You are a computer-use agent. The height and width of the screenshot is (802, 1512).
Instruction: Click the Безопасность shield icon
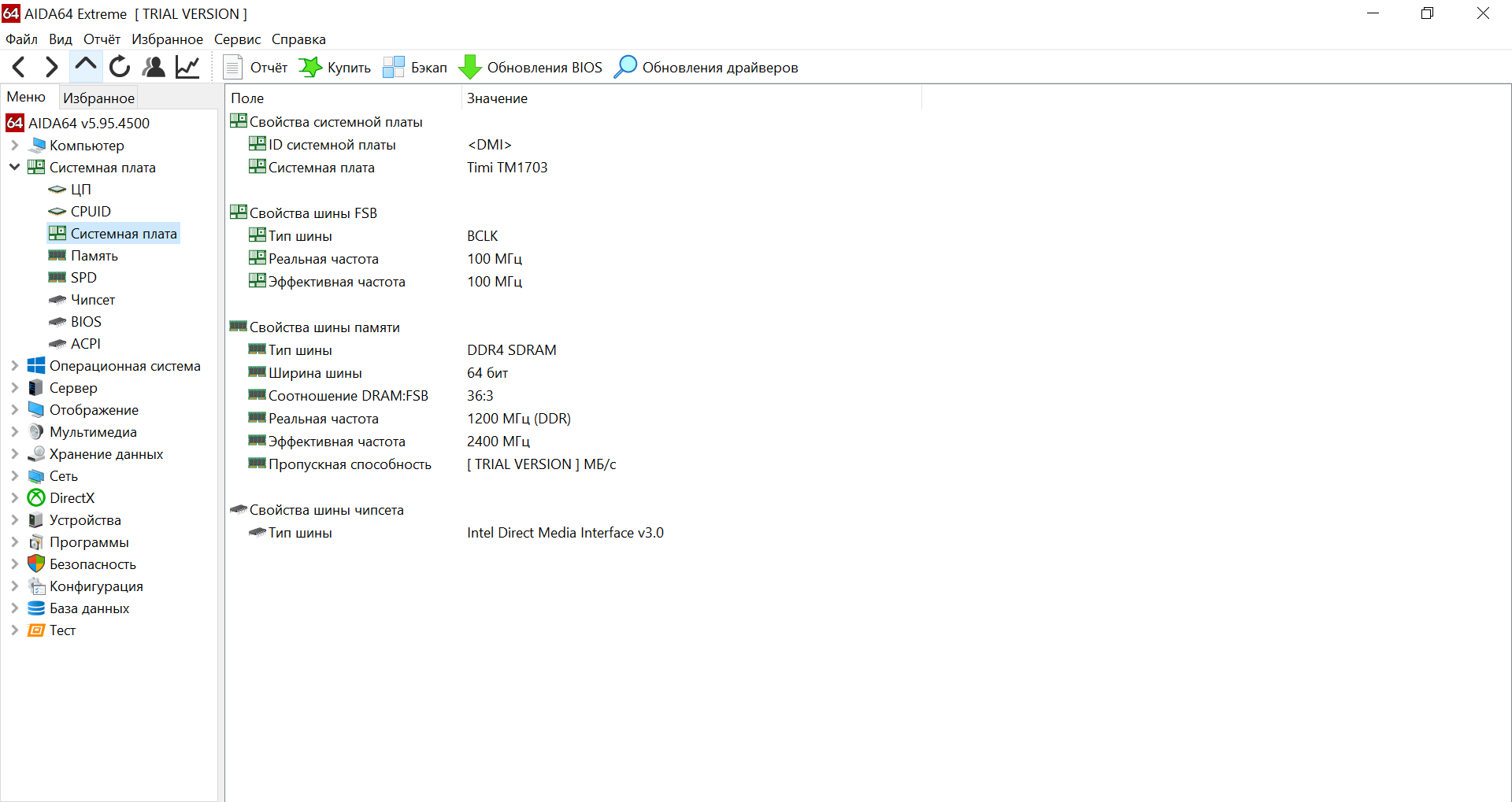click(x=36, y=564)
